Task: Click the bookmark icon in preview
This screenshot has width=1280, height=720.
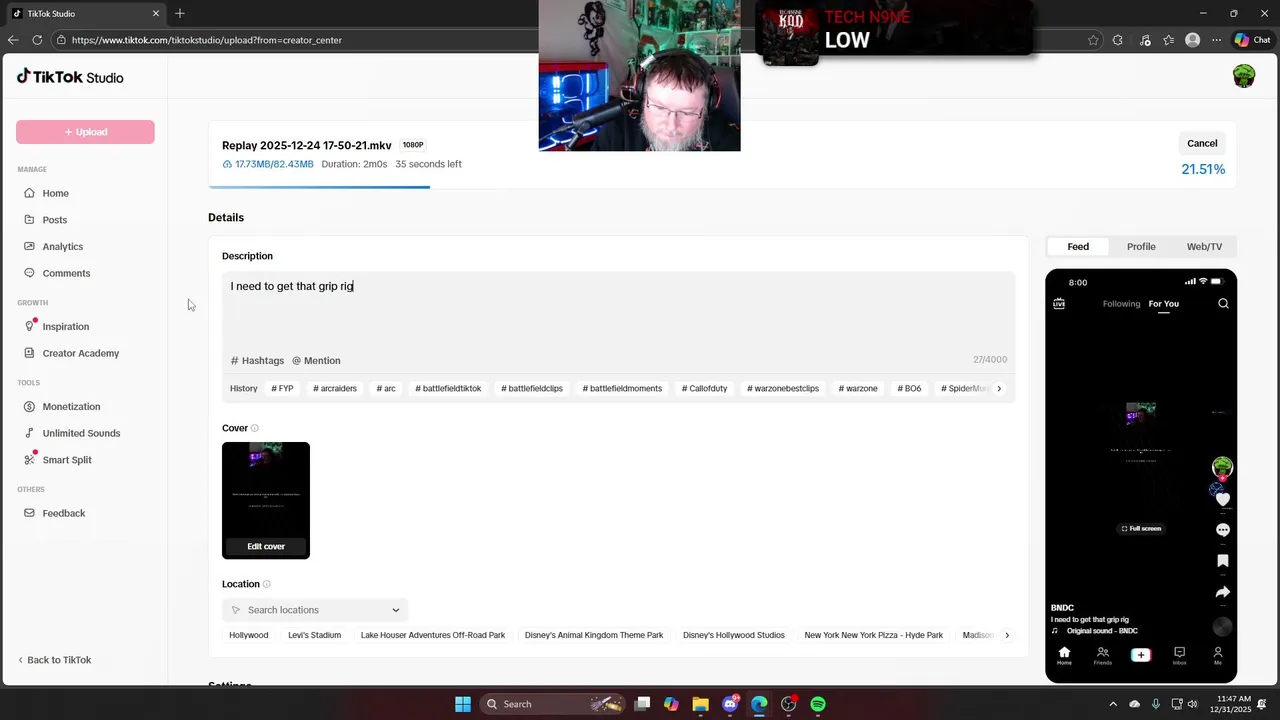Action: point(1222,561)
